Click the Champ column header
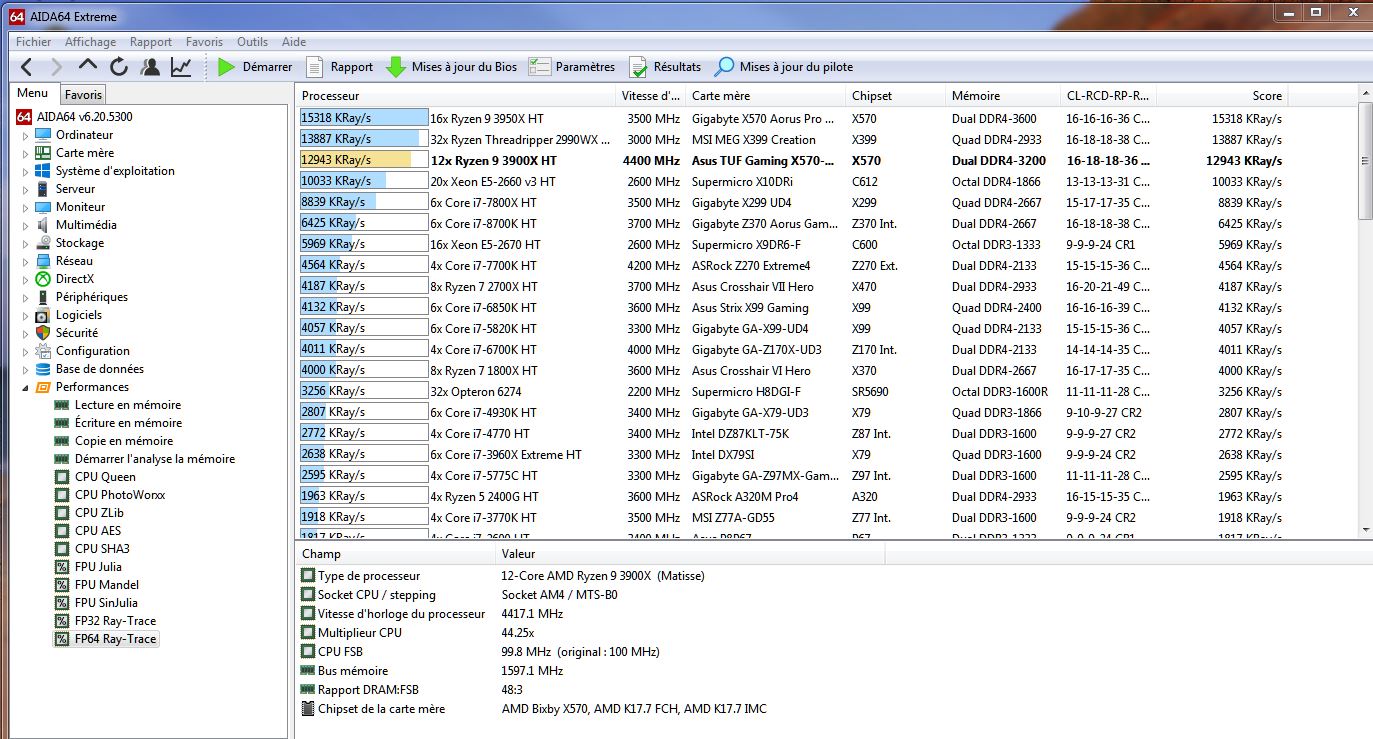 pyautogui.click(x=397, y=554)
